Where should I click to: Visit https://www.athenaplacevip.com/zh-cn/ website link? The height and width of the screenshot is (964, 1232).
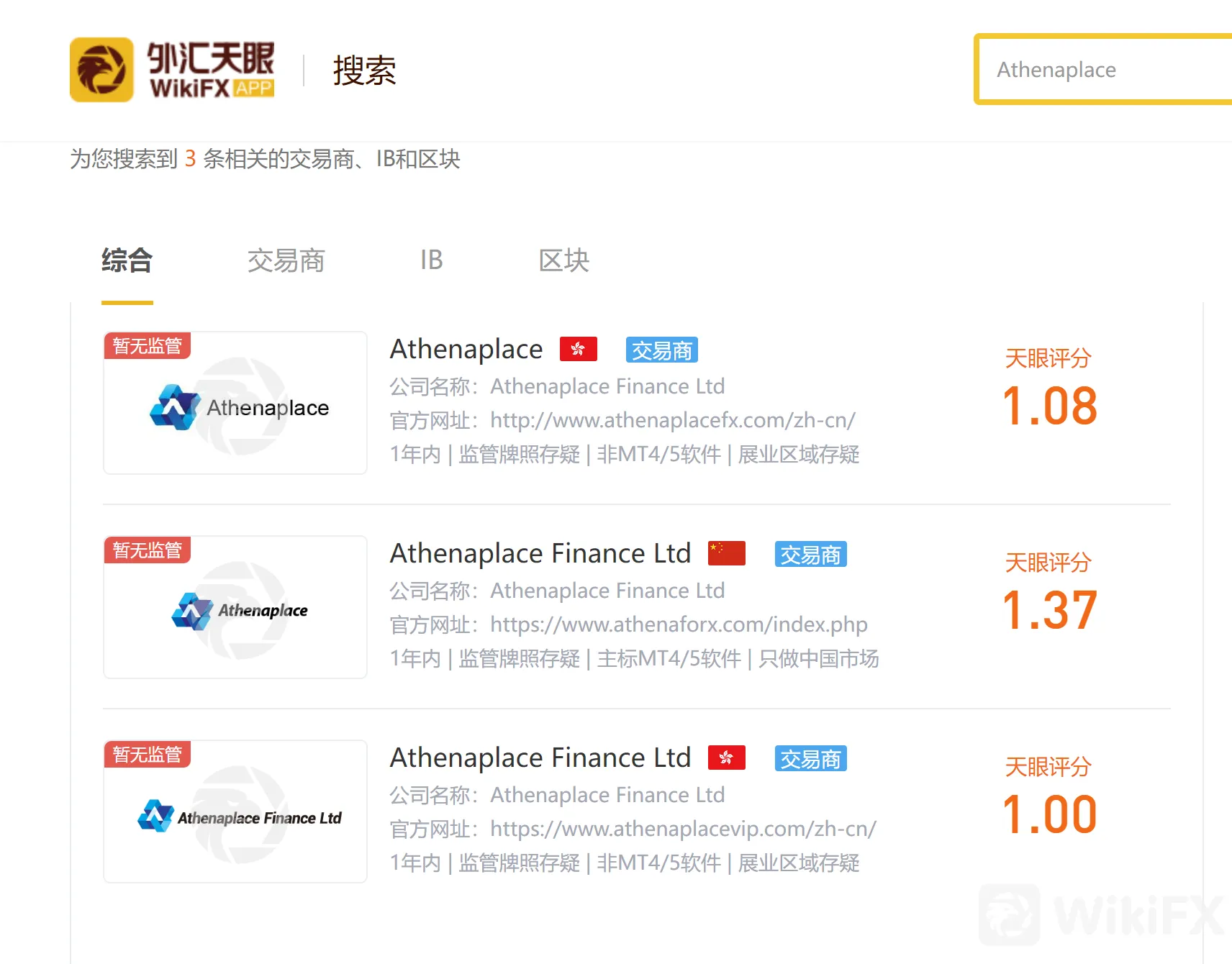point(683,829)
